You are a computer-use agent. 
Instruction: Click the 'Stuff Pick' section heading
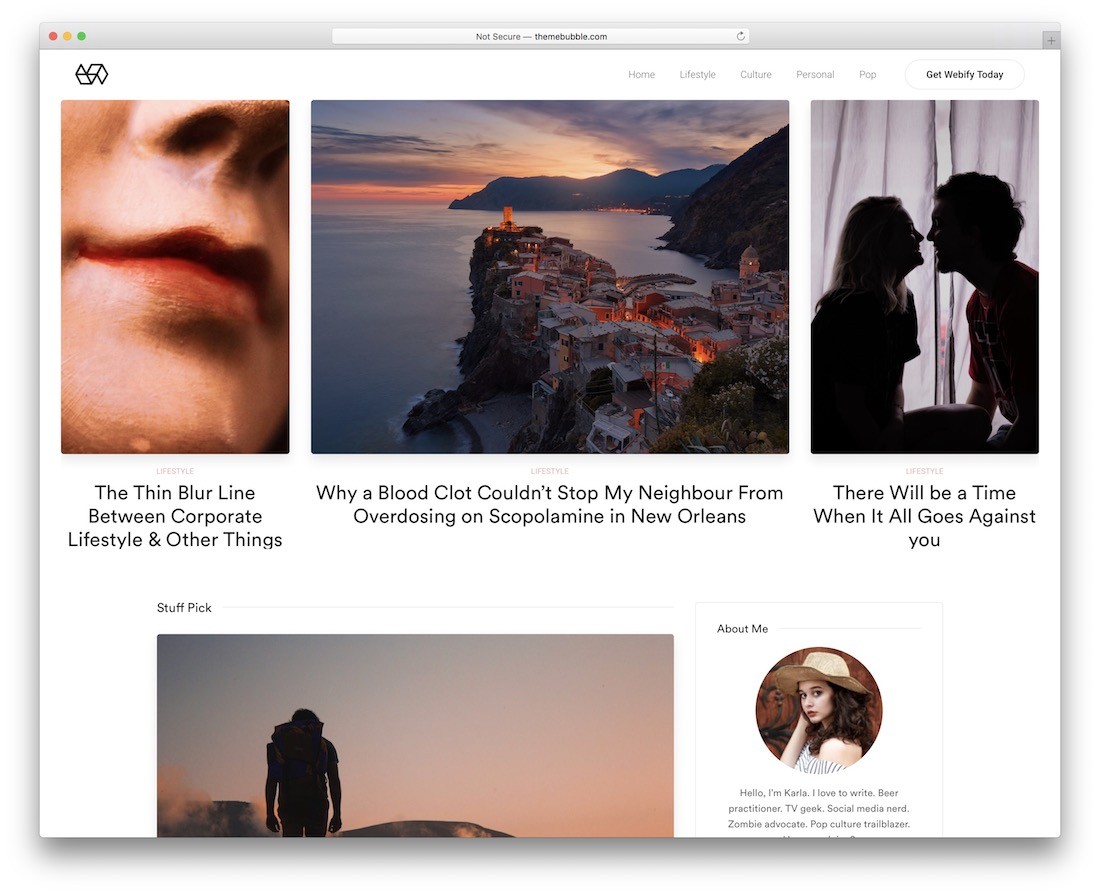(x=184, y=608)
